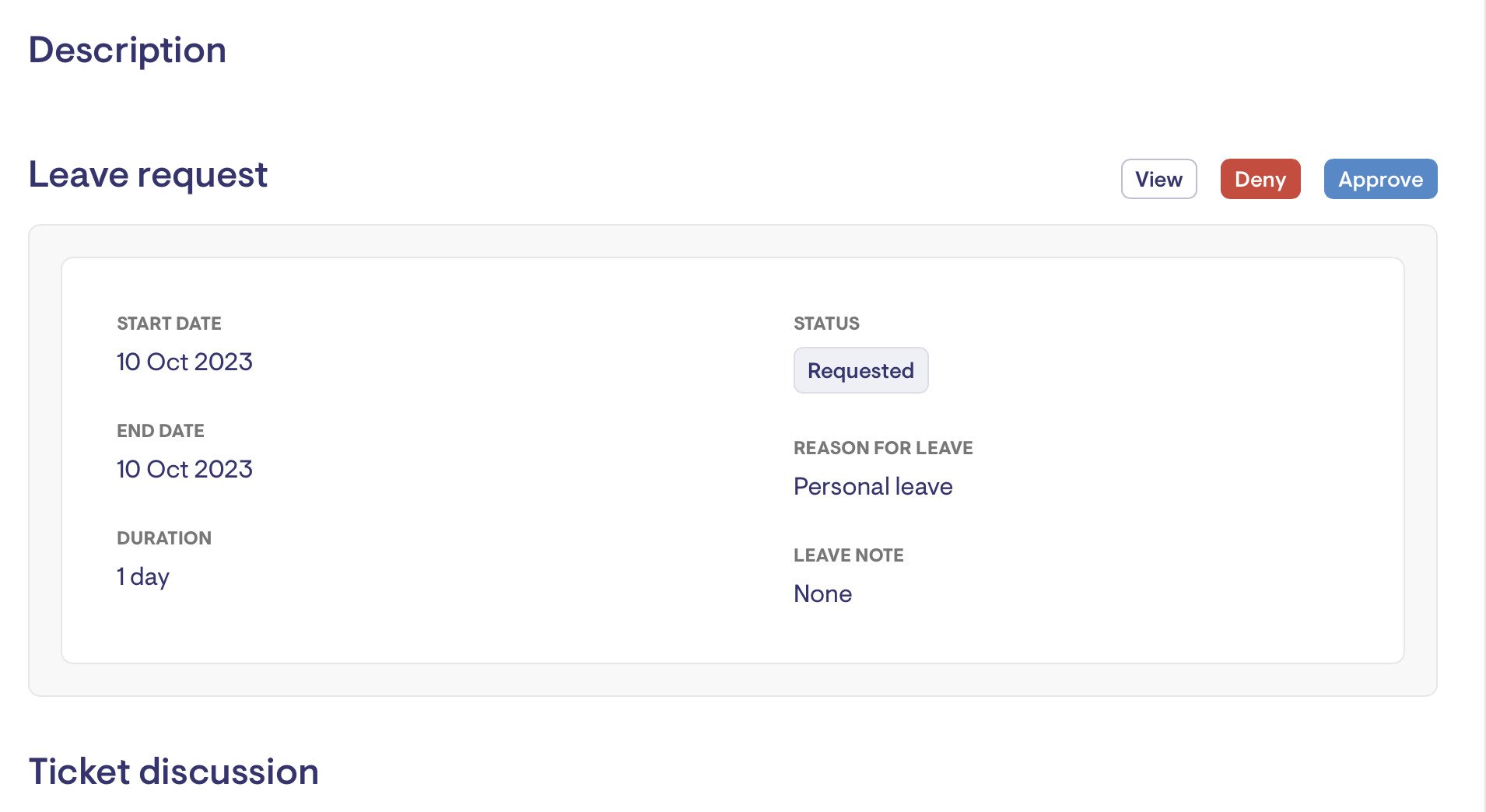Image resolution: width=1486 pixels, height=812 pixels.
Task: Click the END DATE label
Action: 160,431
